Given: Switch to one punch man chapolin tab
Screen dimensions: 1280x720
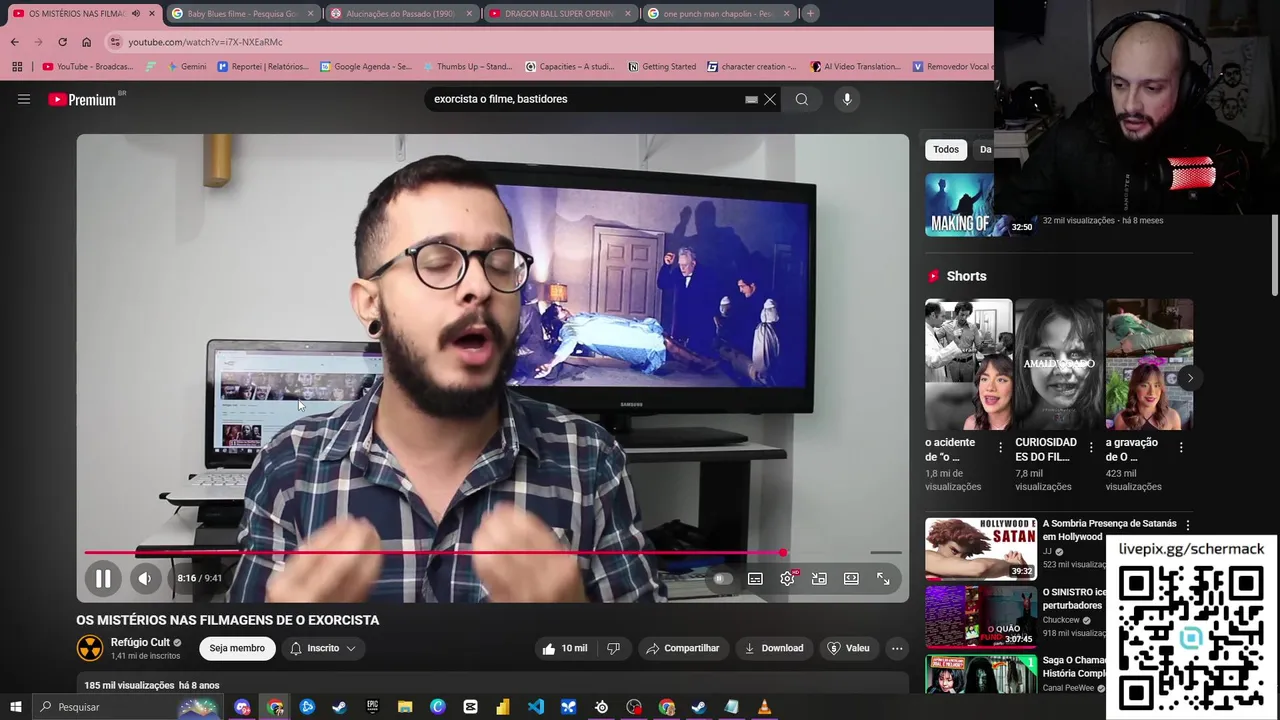Looking at the screenshot, I should click(718, 14).
